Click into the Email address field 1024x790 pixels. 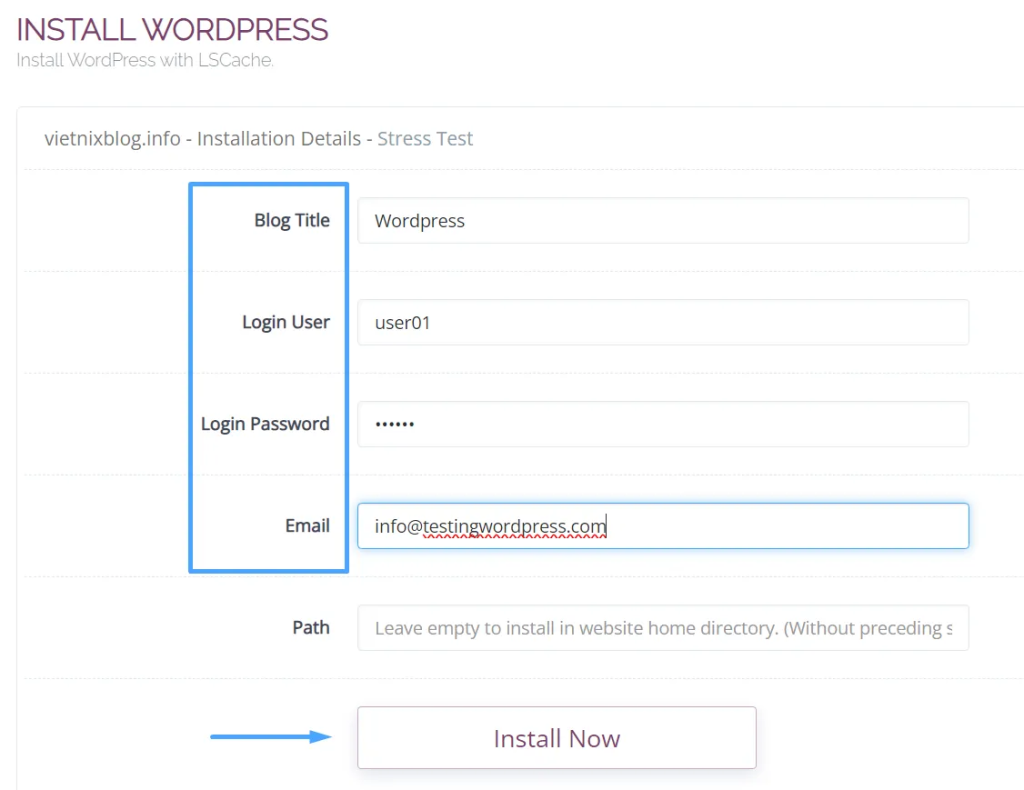pyautogui.click(x=662, y=526)
